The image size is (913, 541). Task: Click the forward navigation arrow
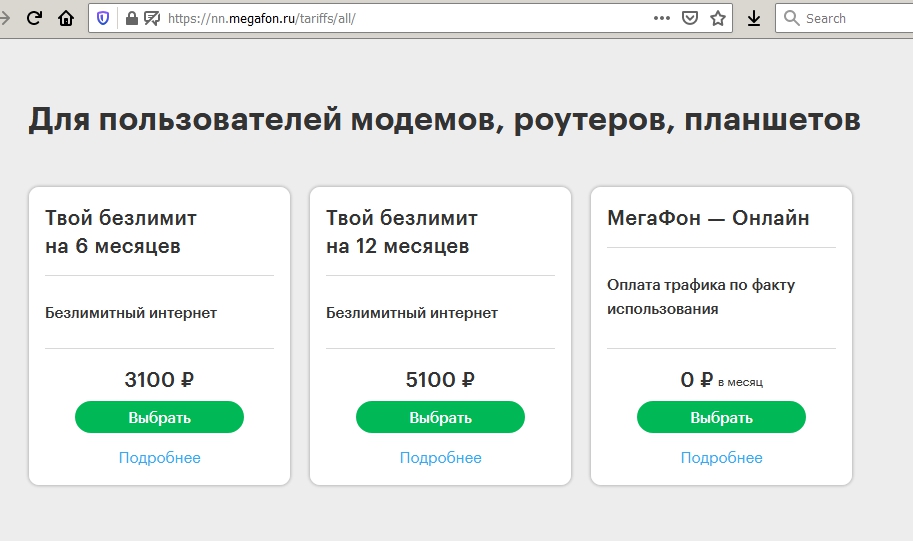click(x=6, y=18)
